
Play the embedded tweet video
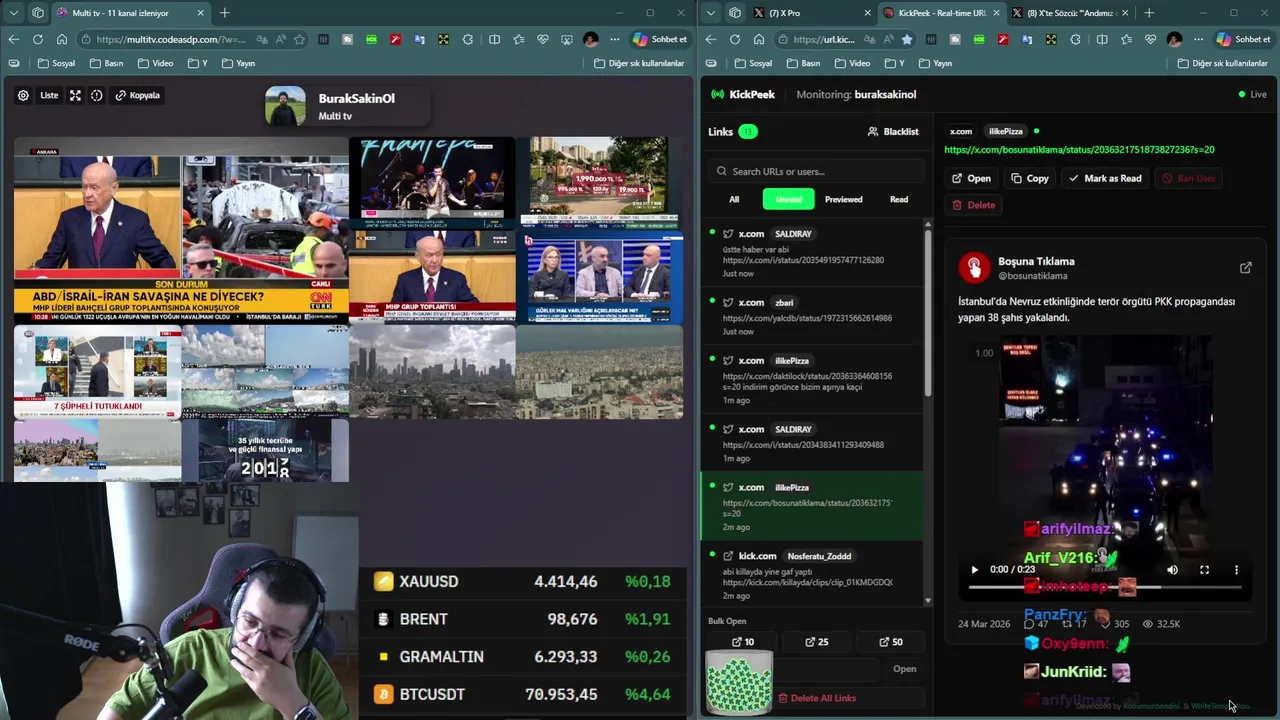[975, 570]
